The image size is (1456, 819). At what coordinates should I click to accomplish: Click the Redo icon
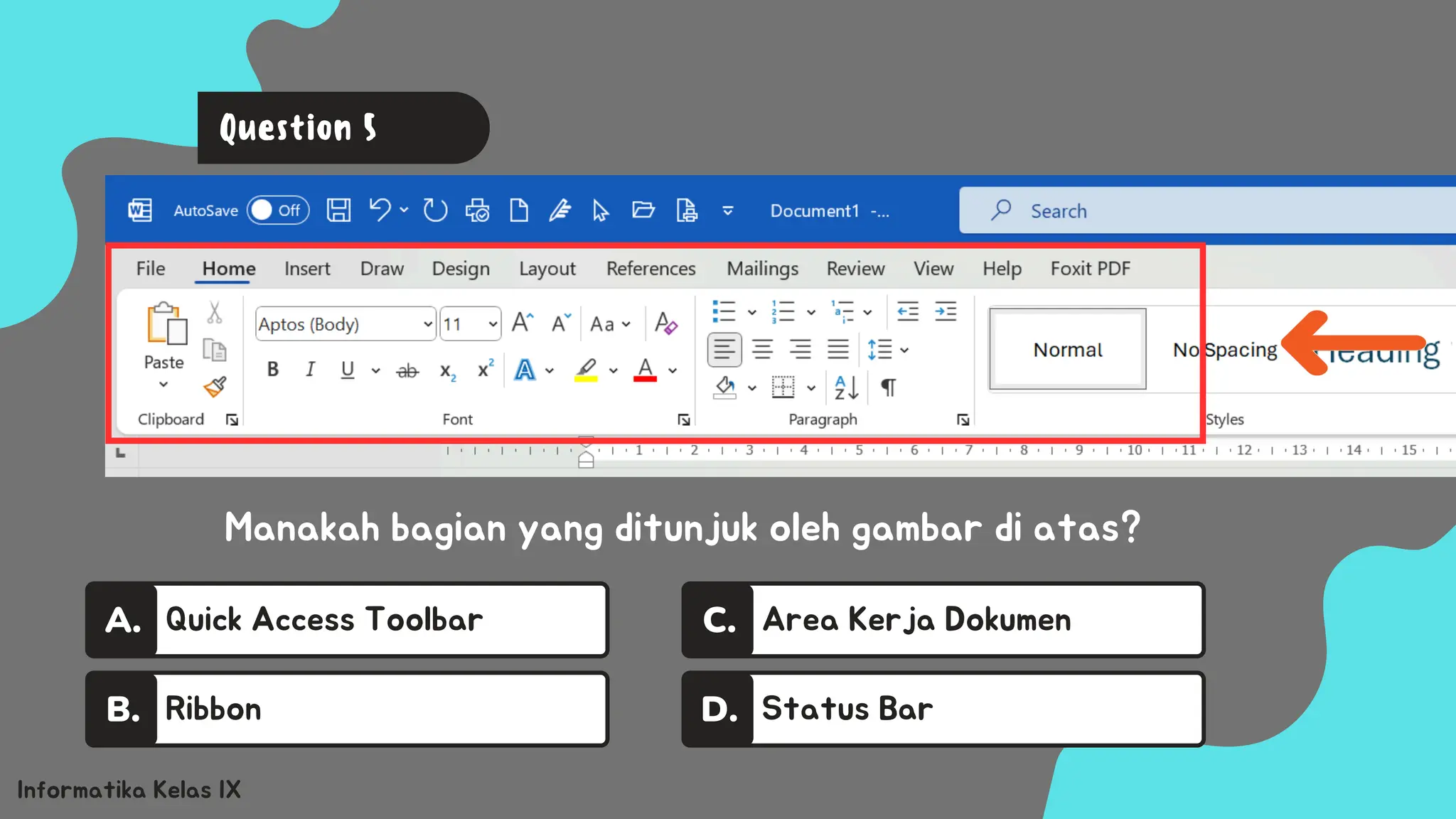pyautogui.click(x=435, y=210)
